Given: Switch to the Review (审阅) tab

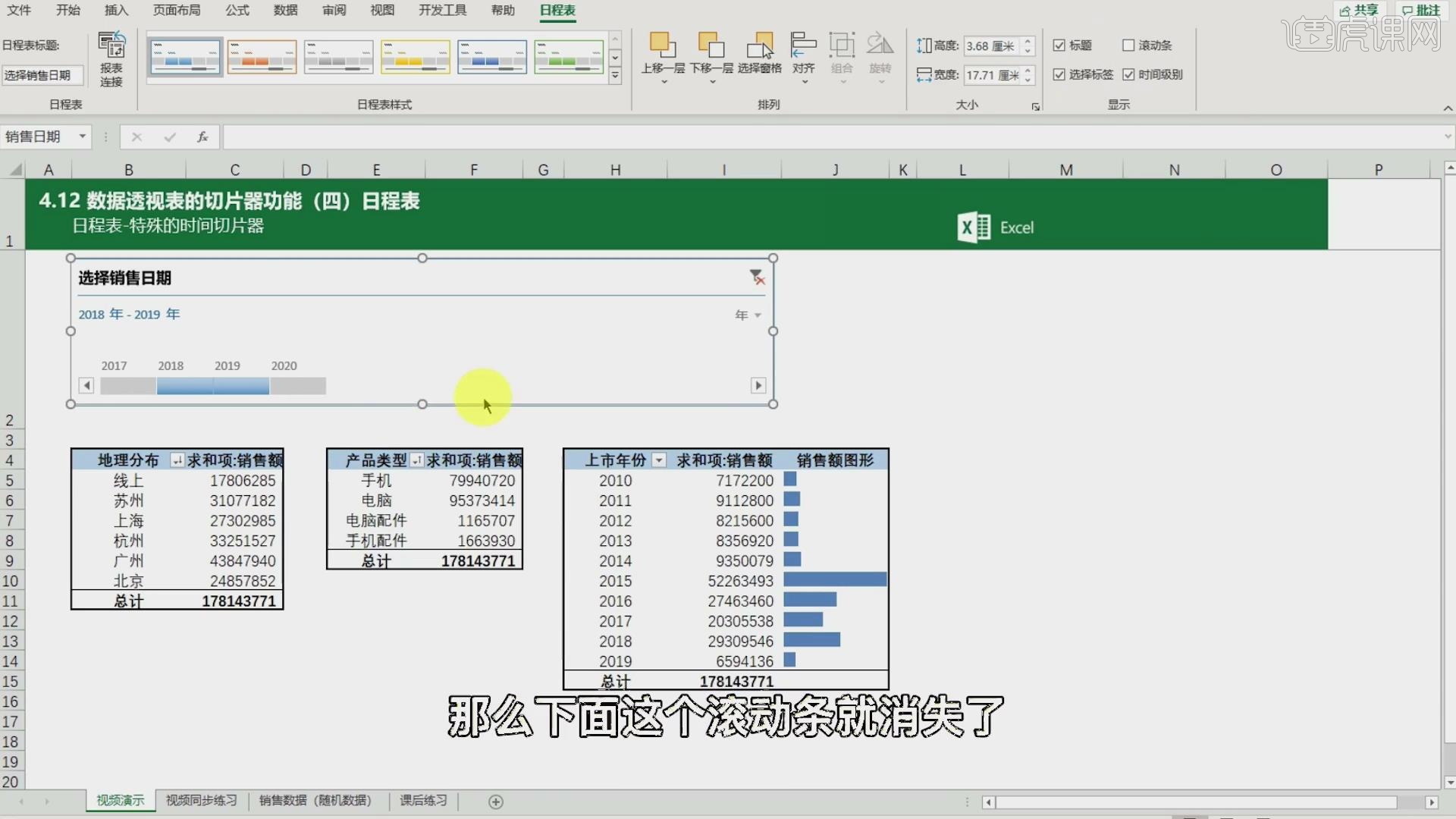Looking at the screenshot, I should point(334,10).
